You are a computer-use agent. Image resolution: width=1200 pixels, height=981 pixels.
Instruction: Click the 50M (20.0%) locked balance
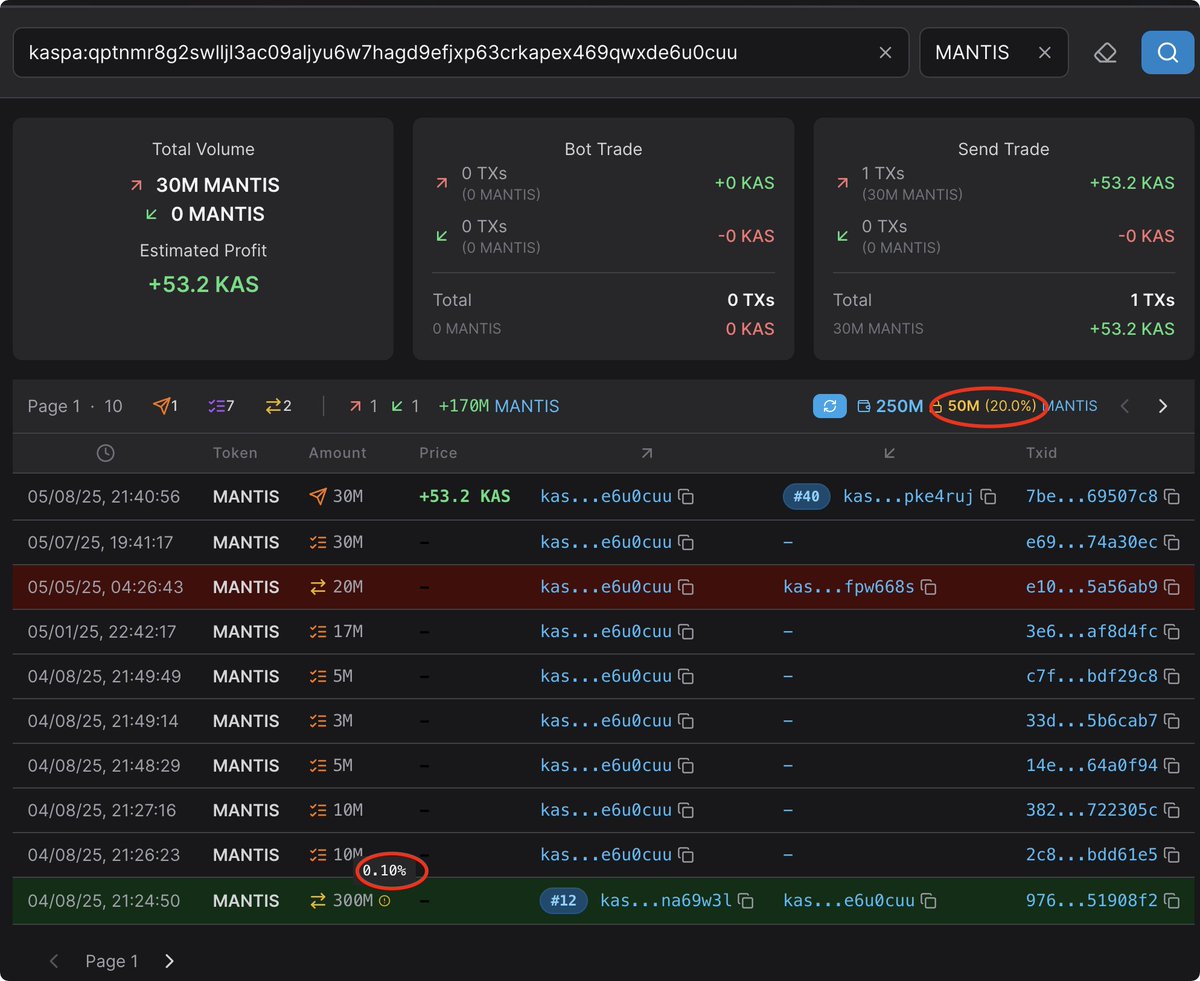pyautogui.click(x=982, y=406)
